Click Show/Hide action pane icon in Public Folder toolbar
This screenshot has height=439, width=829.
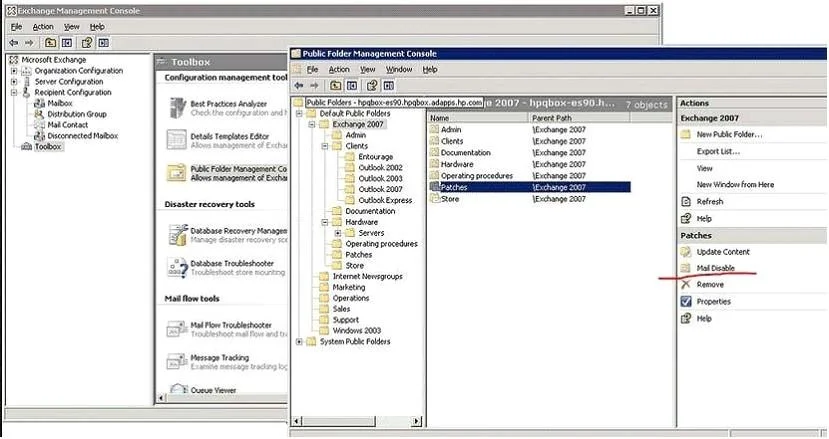pos(389,86)
